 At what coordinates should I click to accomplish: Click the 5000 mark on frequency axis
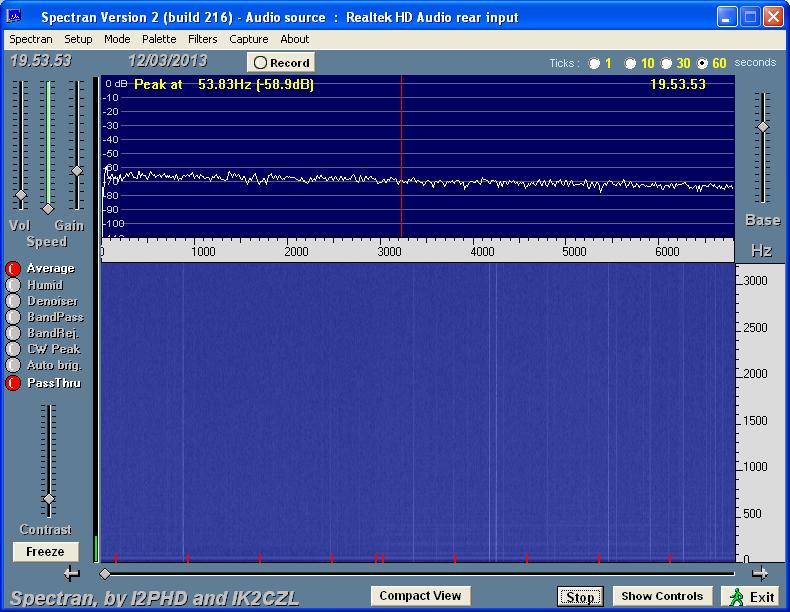pos(574,251)
